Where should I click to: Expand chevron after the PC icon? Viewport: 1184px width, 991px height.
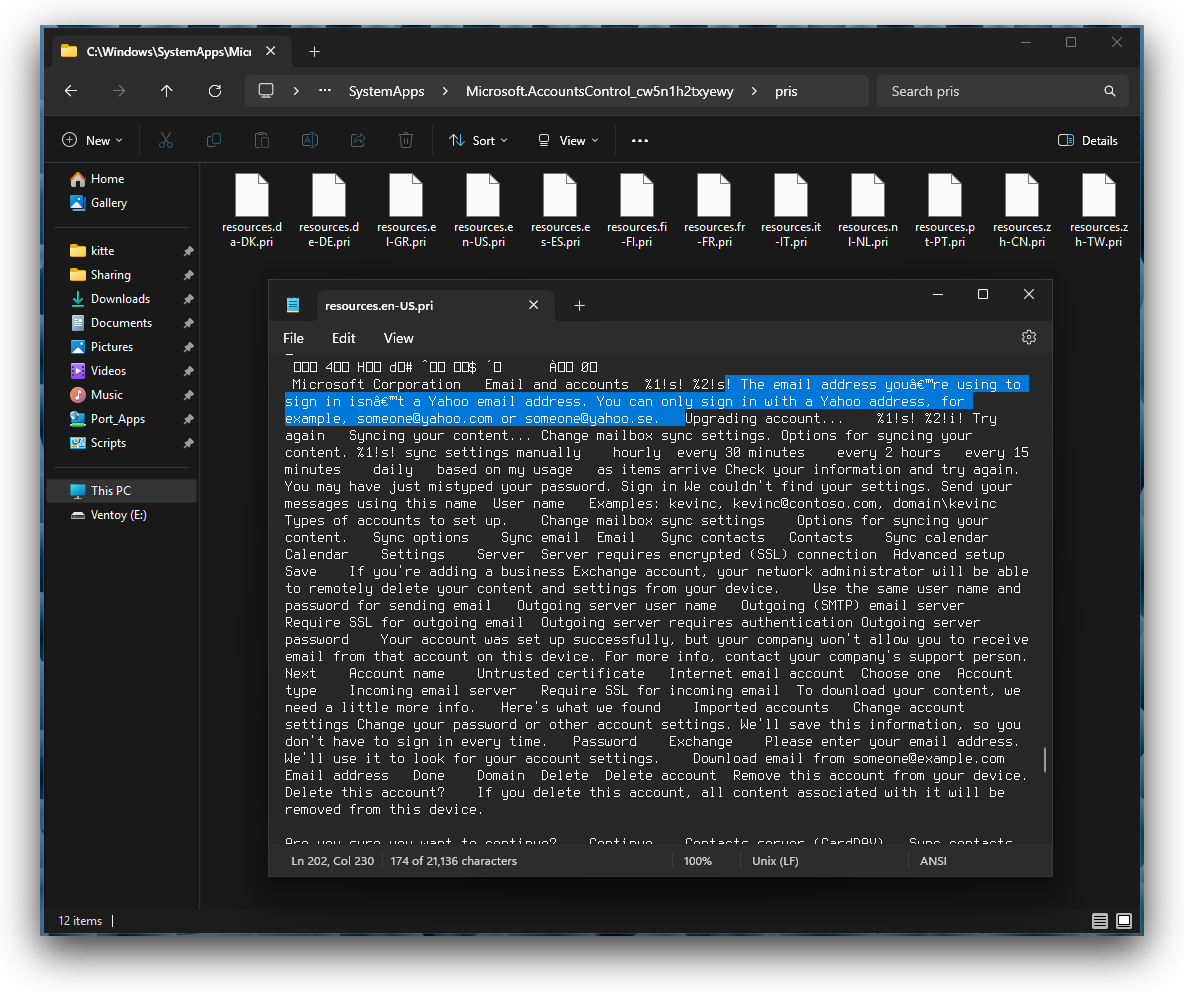coord(296,91)
